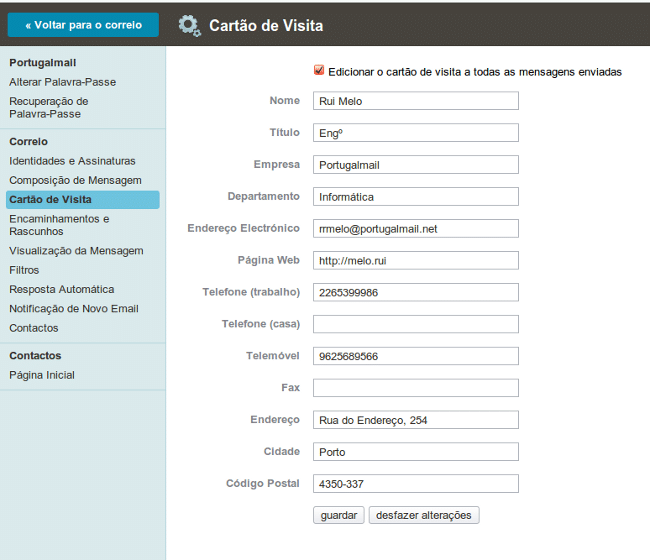Go to Composição de Mensagem settings
650x560 pixels.
[x=75, y=180]
